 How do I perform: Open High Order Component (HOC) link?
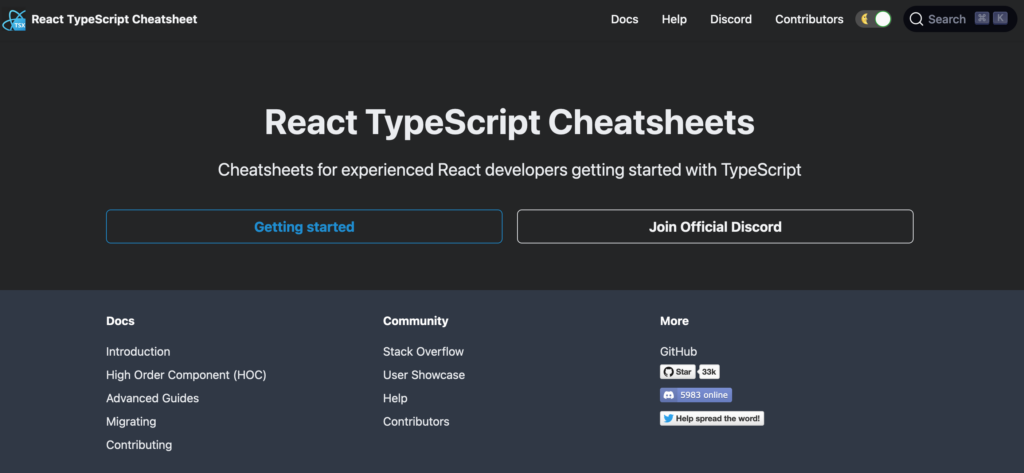[186, 375]
